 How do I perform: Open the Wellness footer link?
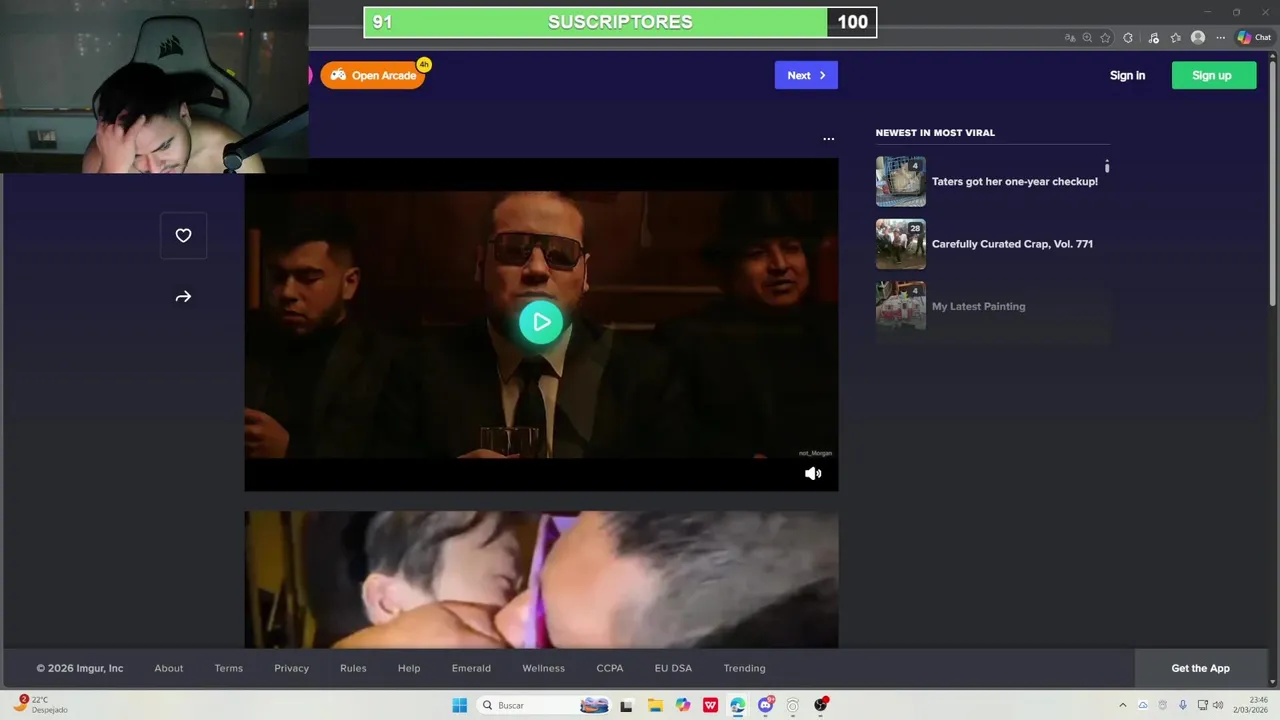click(x=543, y=668)
